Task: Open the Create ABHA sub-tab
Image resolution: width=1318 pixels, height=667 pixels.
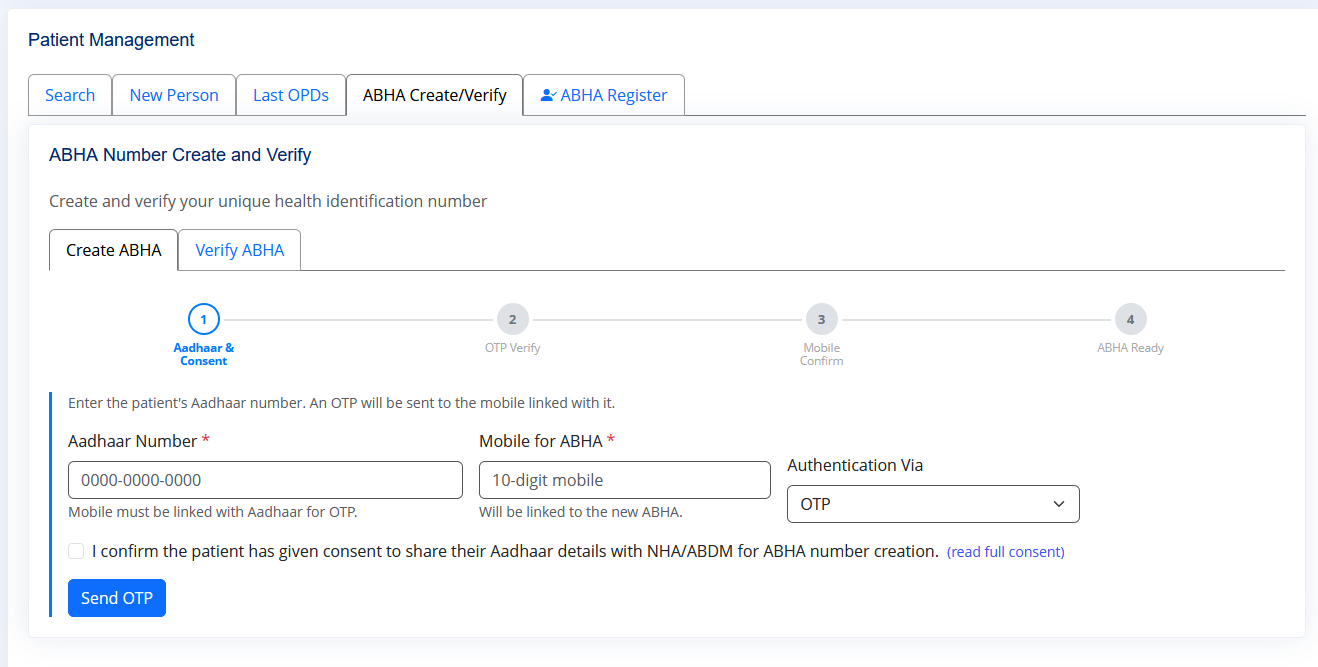Action: (x=114, y=250)
